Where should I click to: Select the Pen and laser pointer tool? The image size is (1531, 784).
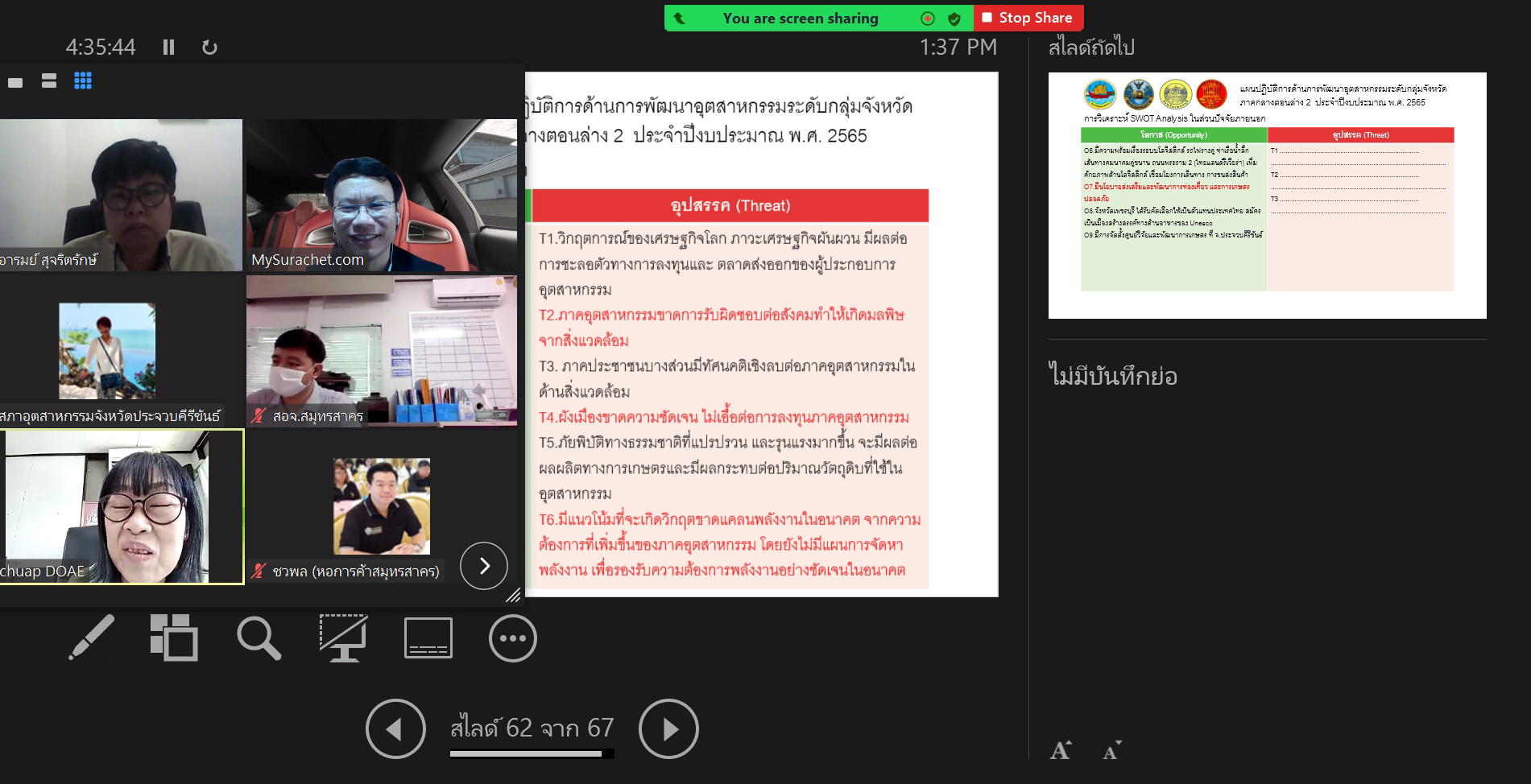(x=91, y=638)
